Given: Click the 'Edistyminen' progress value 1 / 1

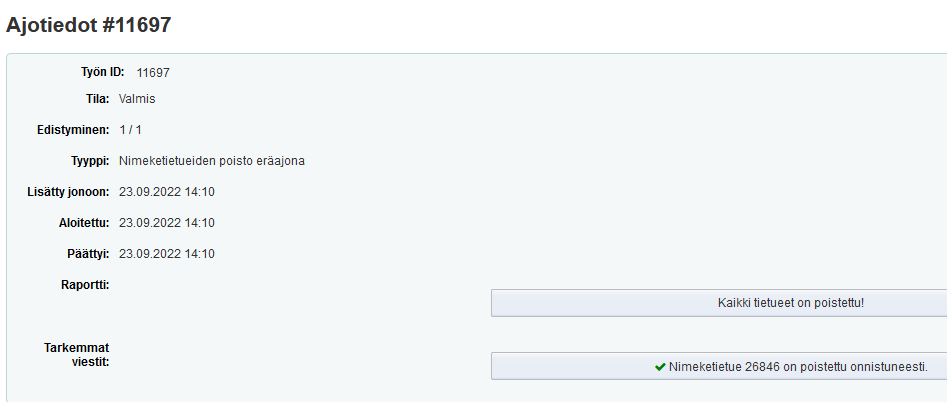Looking at the screenshot, I should coord(130,130).
